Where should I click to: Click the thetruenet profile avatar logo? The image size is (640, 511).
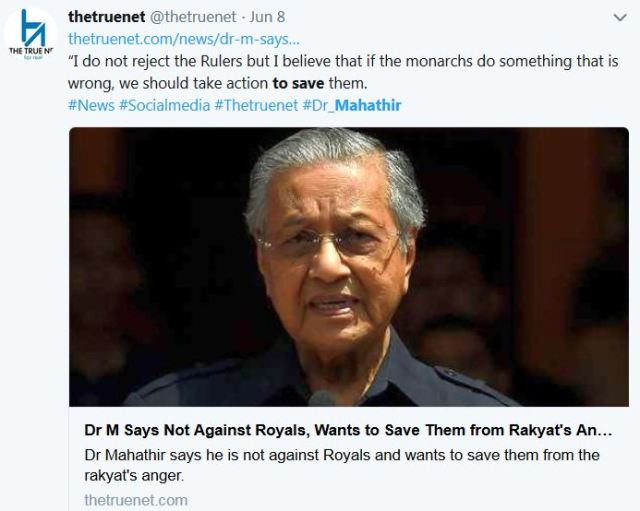click(31, 34)
